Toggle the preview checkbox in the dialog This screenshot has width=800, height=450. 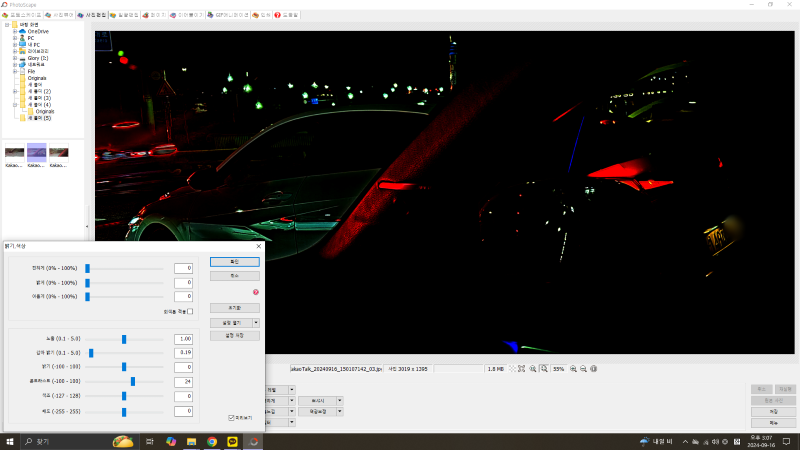tap(231, 417)
